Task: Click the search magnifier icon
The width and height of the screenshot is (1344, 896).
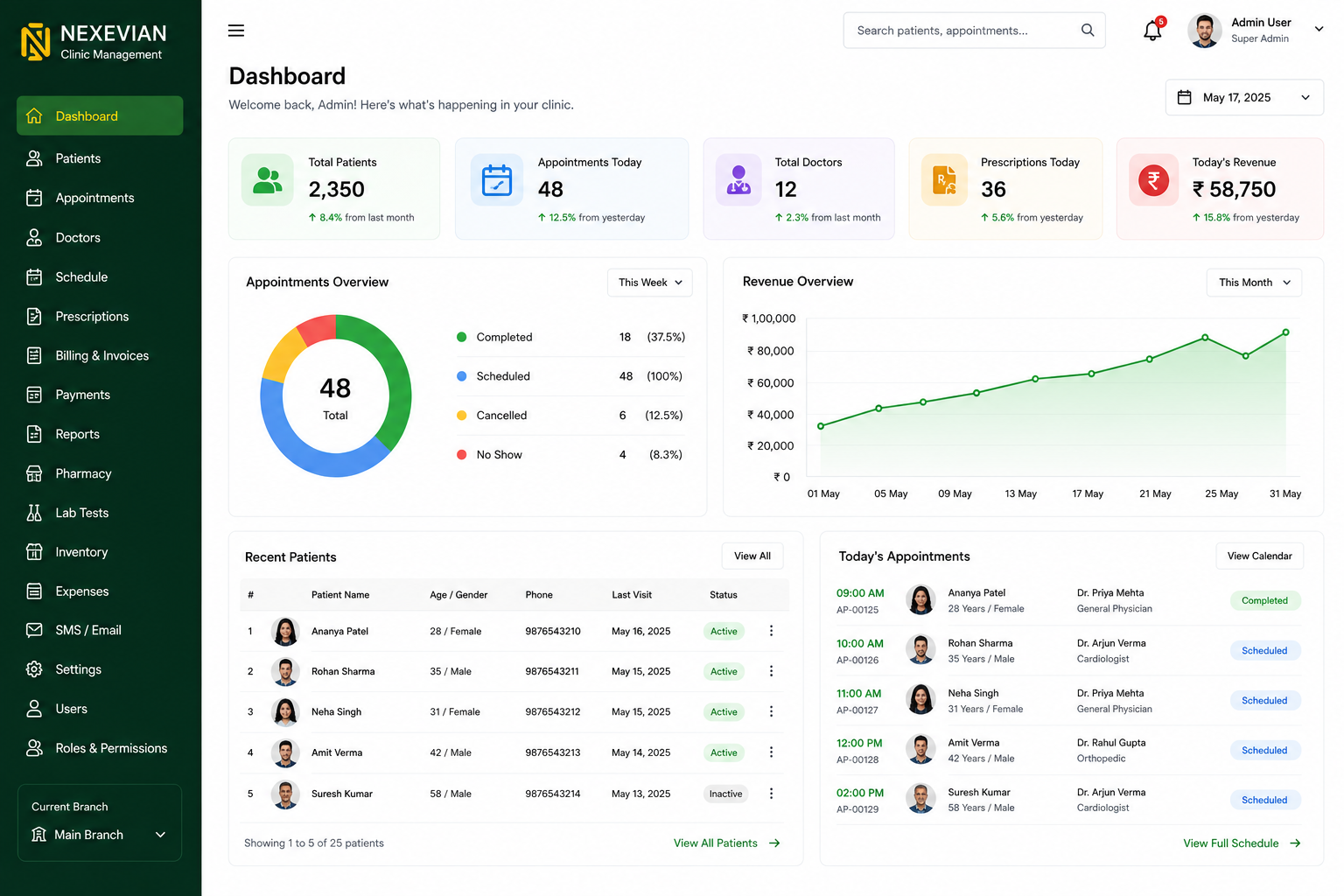Action: [1088, 31]
